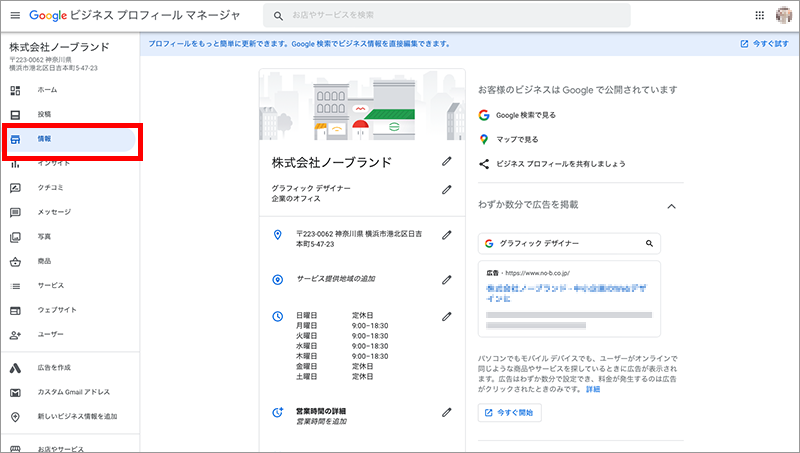Click ビジネス プロフィールを共有しましょう
The image size is (800, 453).
[561, 164]
